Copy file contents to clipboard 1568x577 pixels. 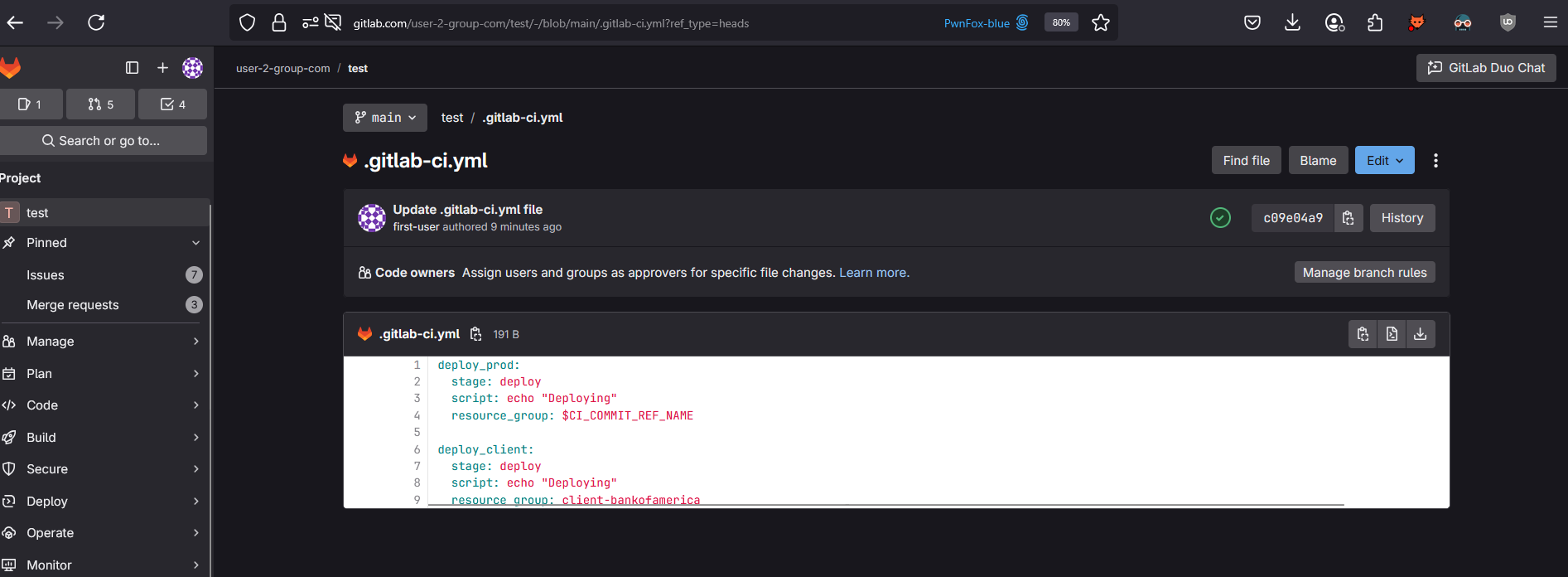click(1363, 334)
